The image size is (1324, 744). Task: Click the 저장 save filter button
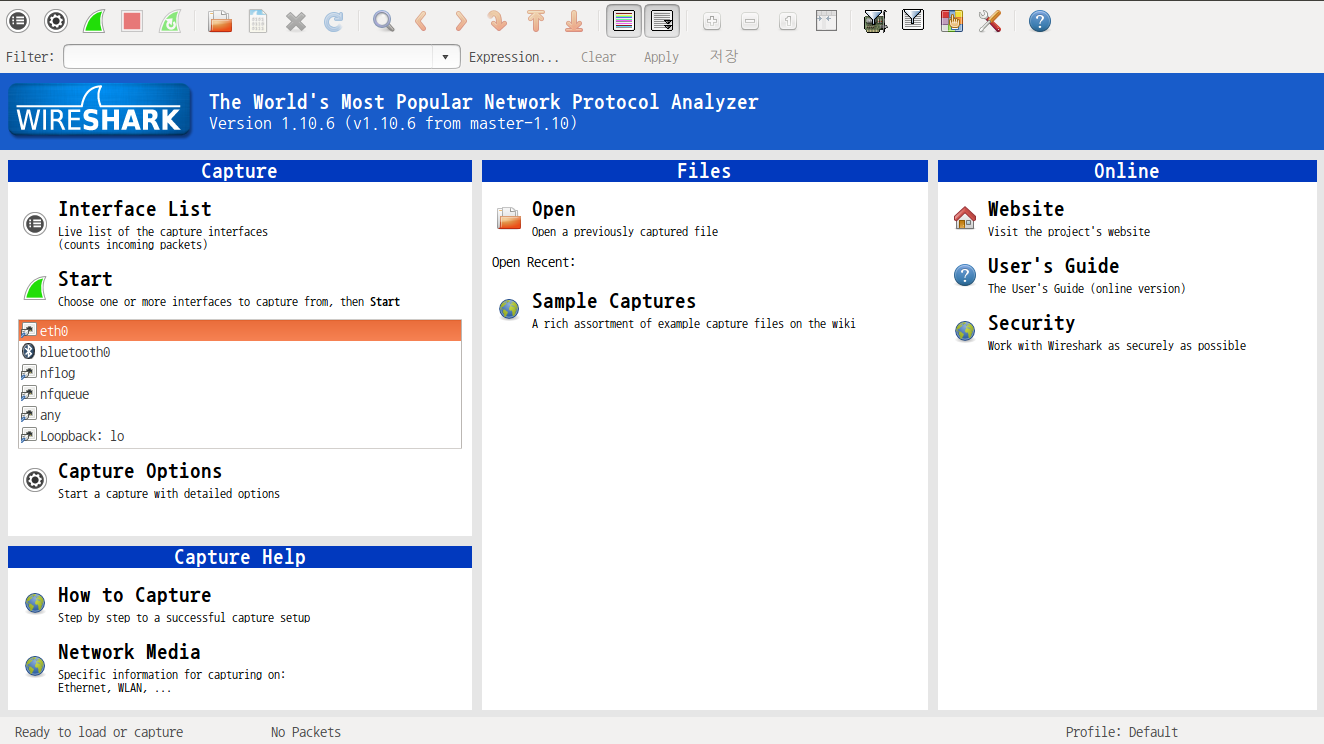[724, 57]
